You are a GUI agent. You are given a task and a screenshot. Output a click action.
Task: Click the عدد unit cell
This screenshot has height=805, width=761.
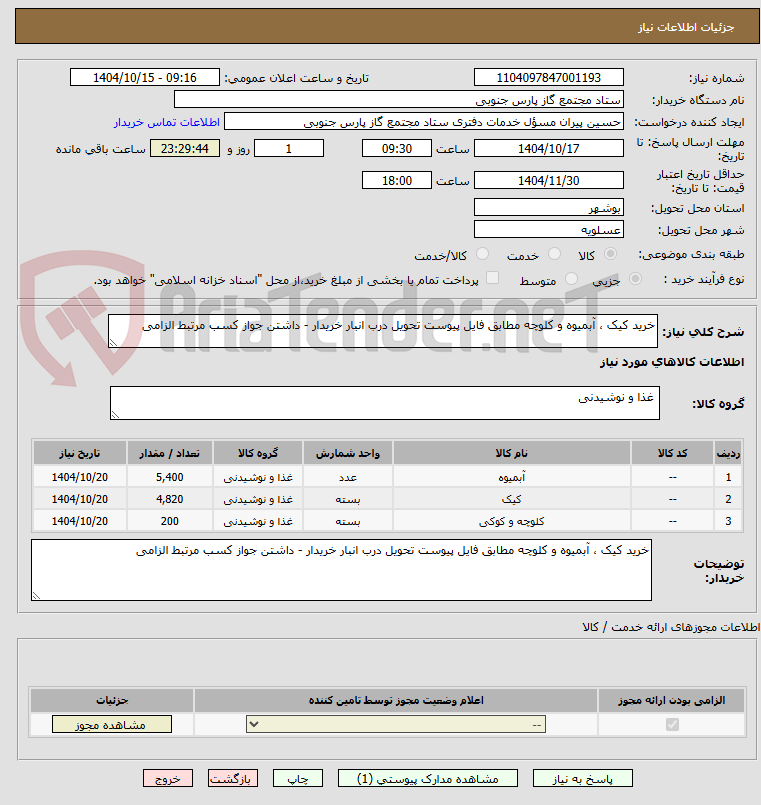click(348, 477)
